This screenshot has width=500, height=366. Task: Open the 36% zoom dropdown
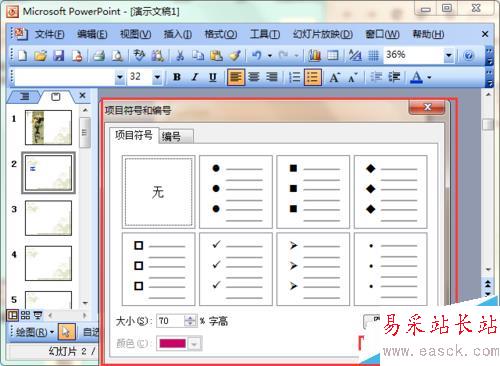(x=449, y=55)
